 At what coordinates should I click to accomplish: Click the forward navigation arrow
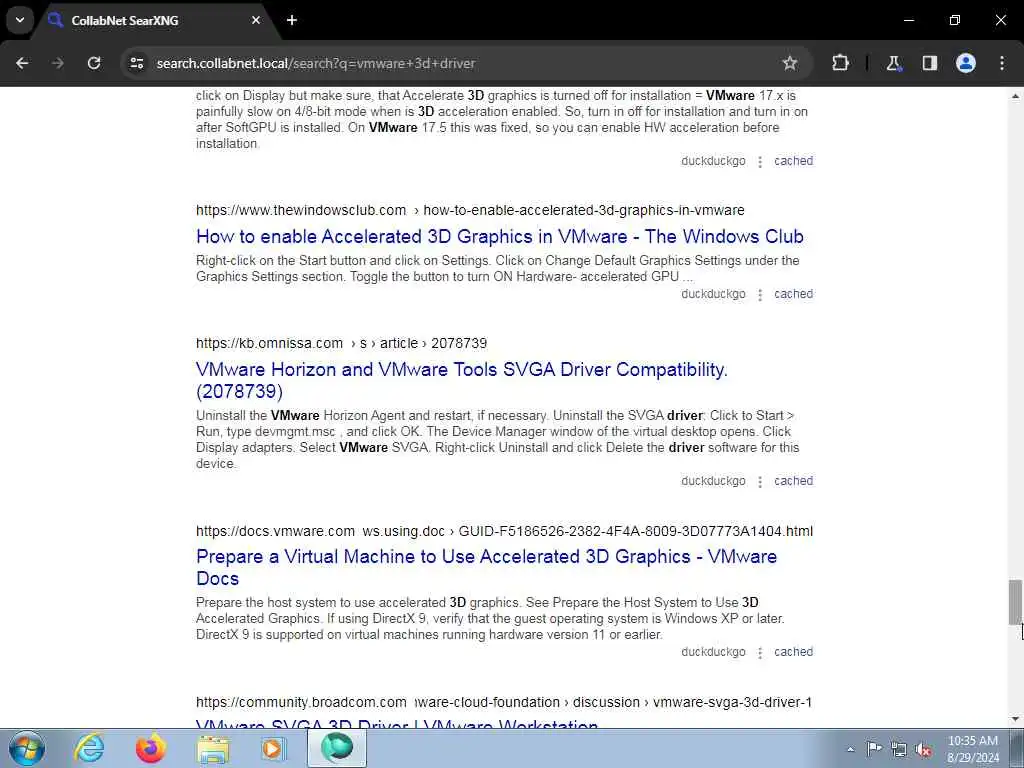pyautogui.click(x=58, y=63)
